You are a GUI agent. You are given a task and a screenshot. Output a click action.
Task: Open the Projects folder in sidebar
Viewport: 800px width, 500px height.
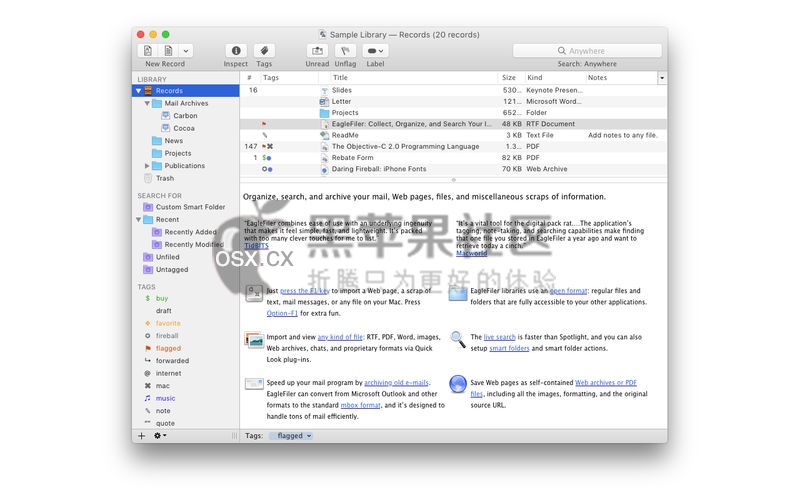(178, 153)
